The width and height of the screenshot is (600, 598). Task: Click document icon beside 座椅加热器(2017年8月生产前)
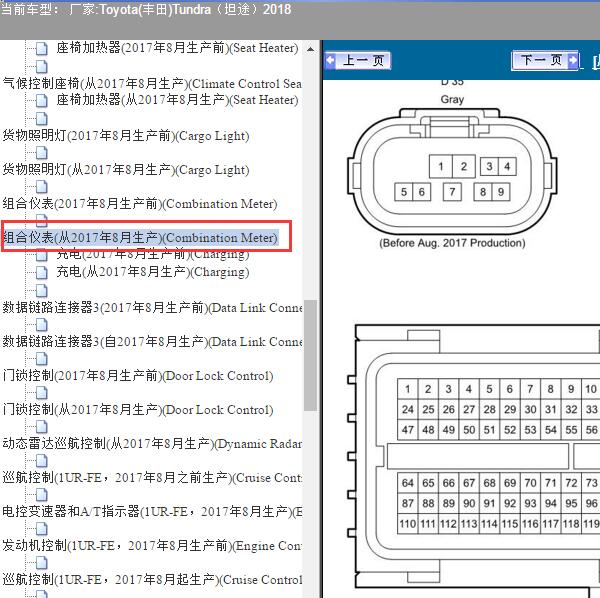[x=41, y=49]
